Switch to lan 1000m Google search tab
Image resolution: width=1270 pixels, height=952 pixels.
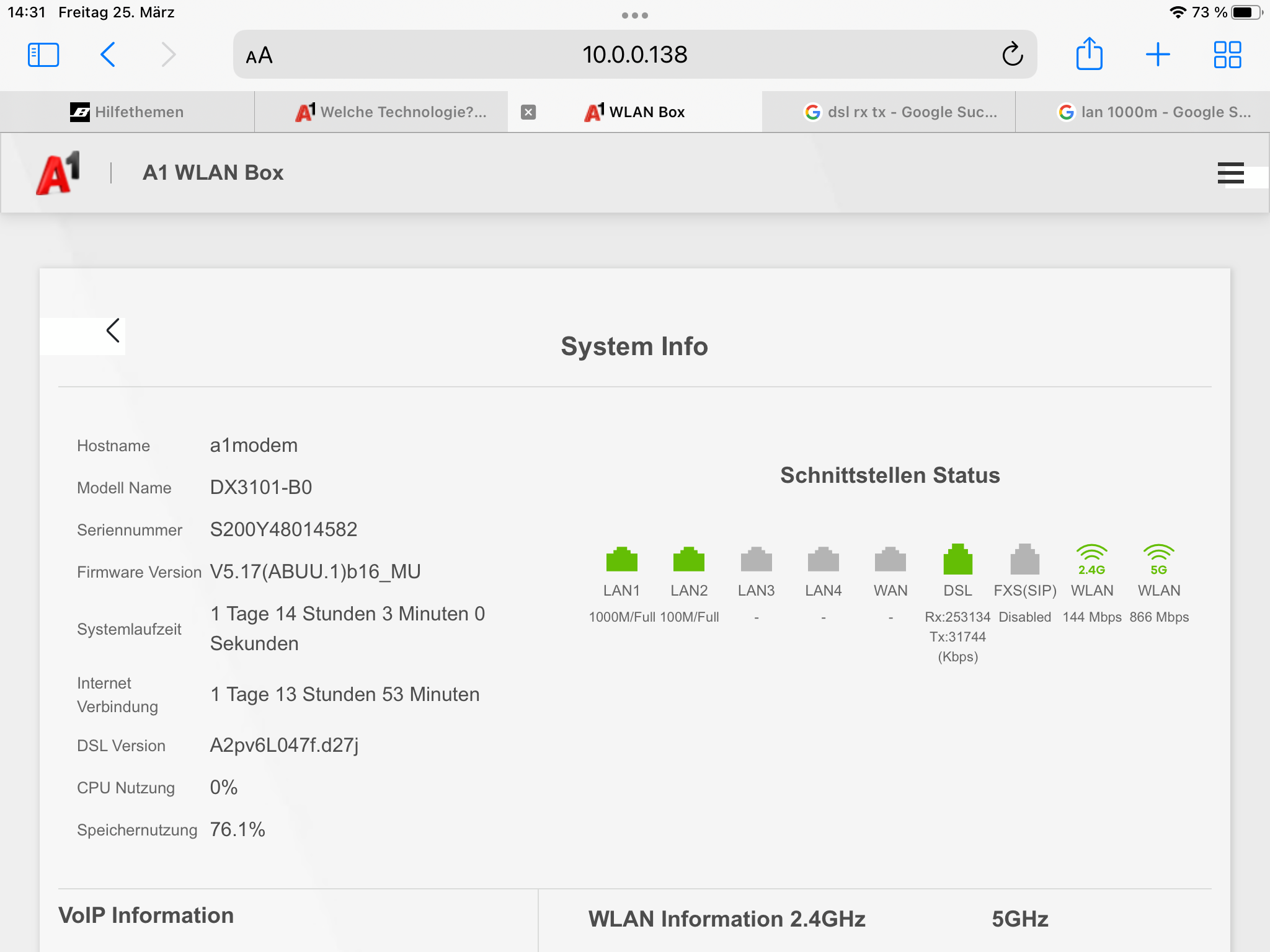(x=1143, y=112)
